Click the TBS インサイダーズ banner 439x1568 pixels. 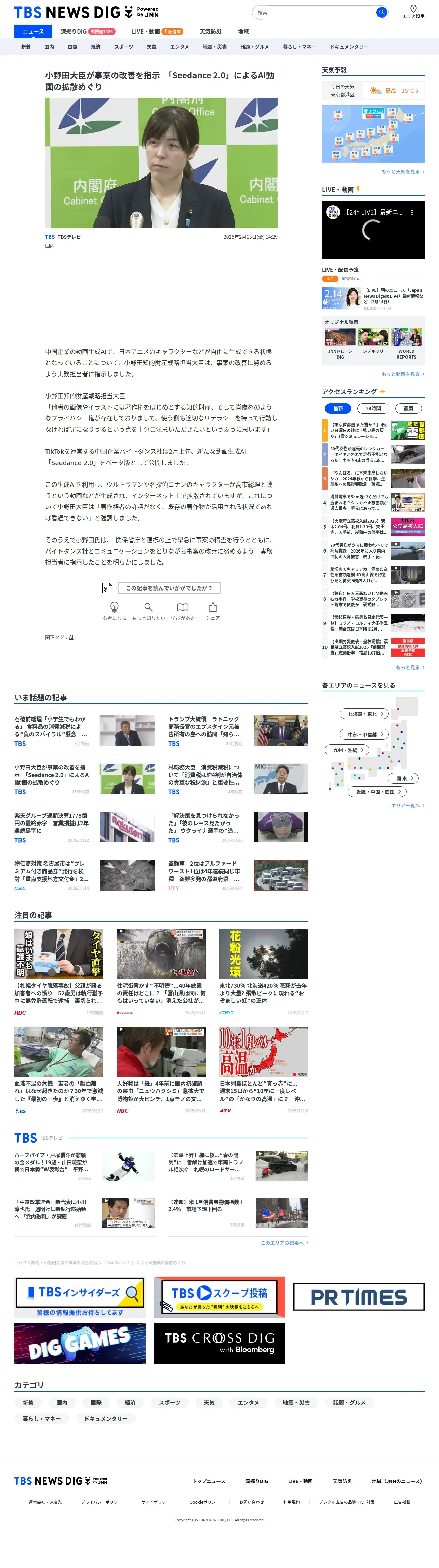click(80, 1297)
